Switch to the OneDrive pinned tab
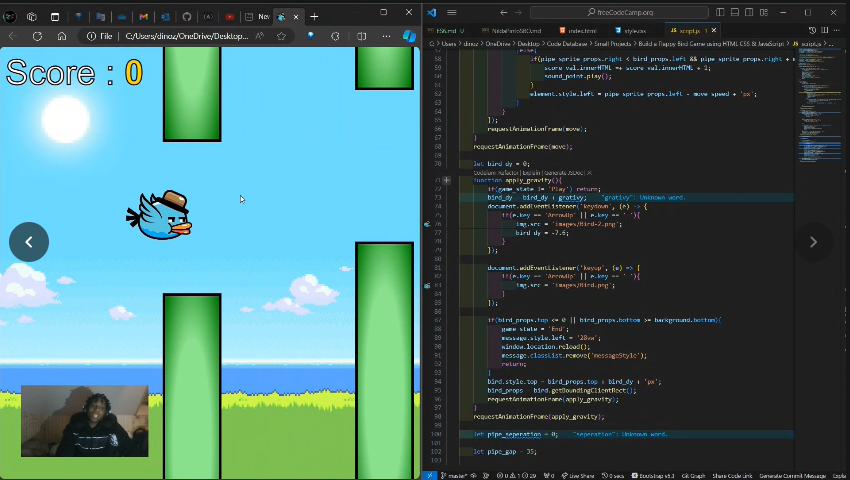Image resolution: width=850 pixels, height=480 pixels. pos(122,17)
